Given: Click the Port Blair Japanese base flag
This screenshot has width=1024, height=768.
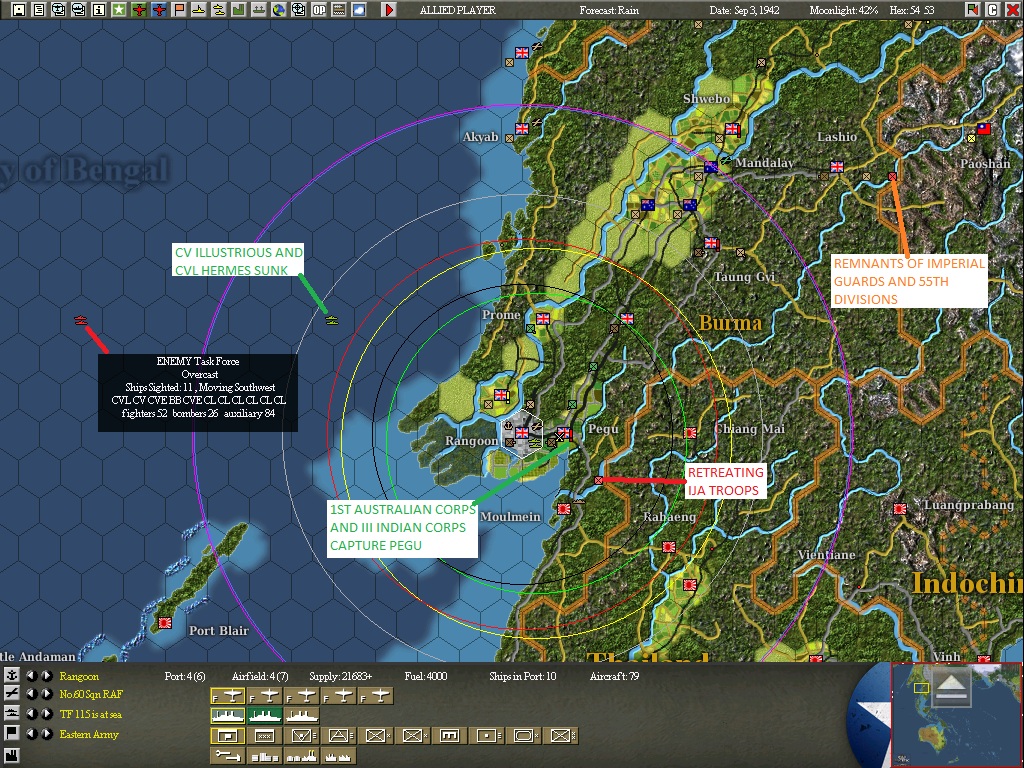Looking at the screenshot, I should click(165, 623).
